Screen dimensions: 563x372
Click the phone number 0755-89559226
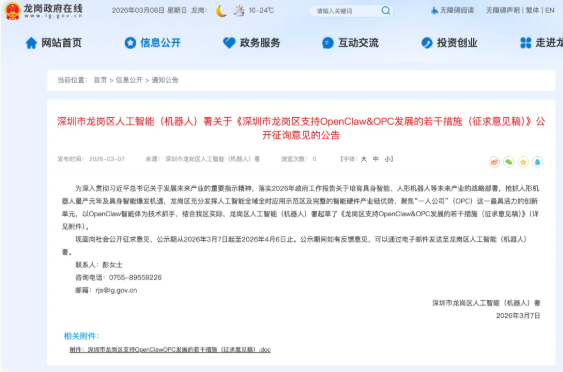tap(135, 278)
